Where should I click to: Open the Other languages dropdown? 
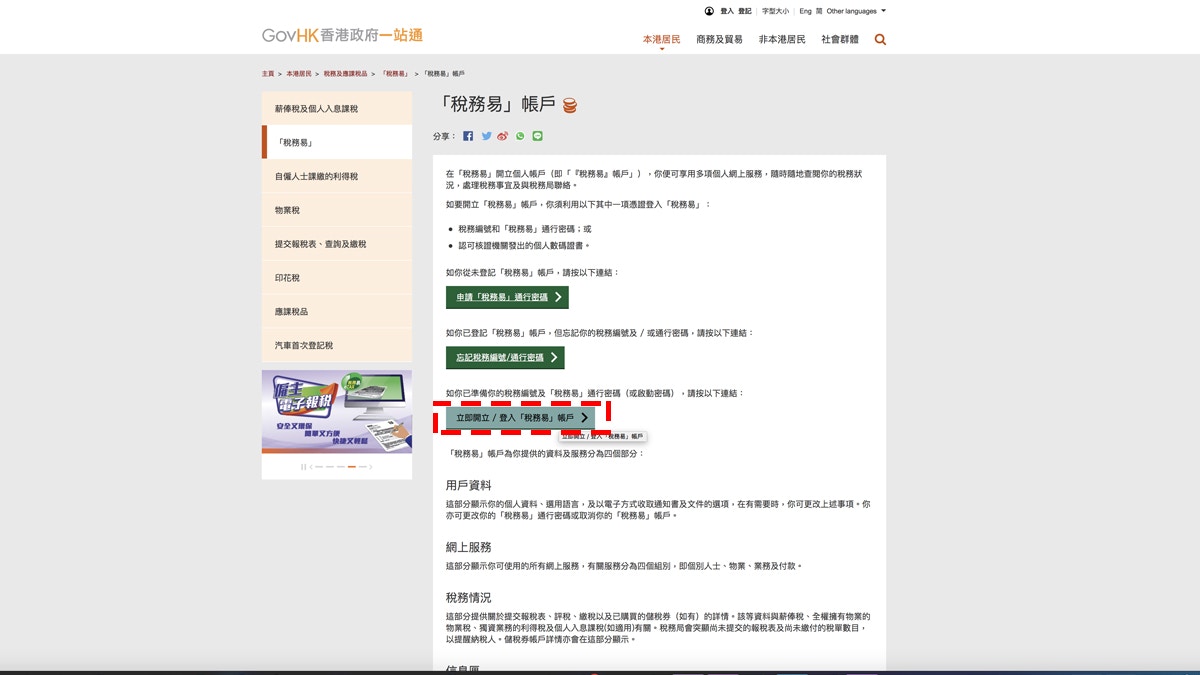851,10
